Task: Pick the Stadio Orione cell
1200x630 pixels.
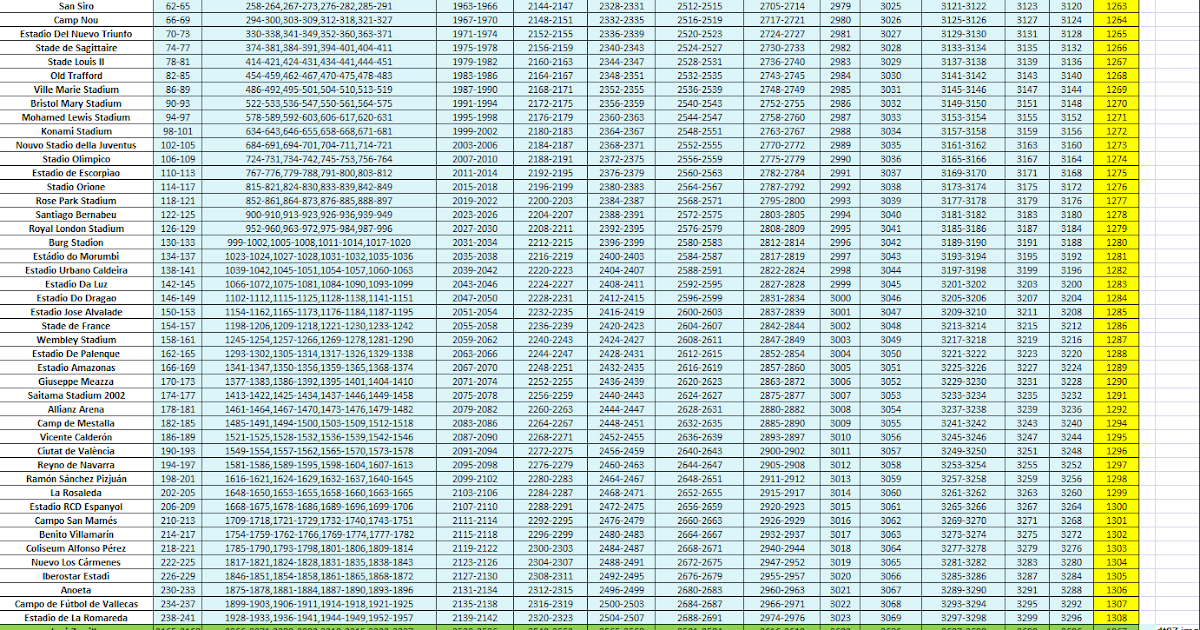Action: click(x=77, y=187)
